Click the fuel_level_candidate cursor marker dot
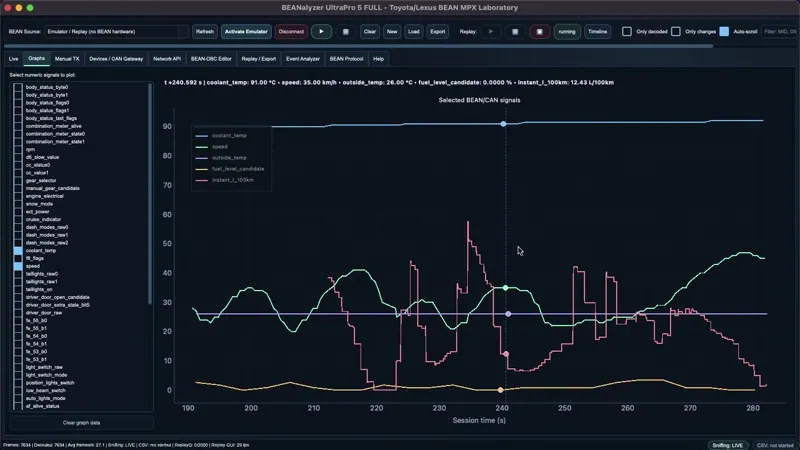800x450 pixels. click(501, 390)
